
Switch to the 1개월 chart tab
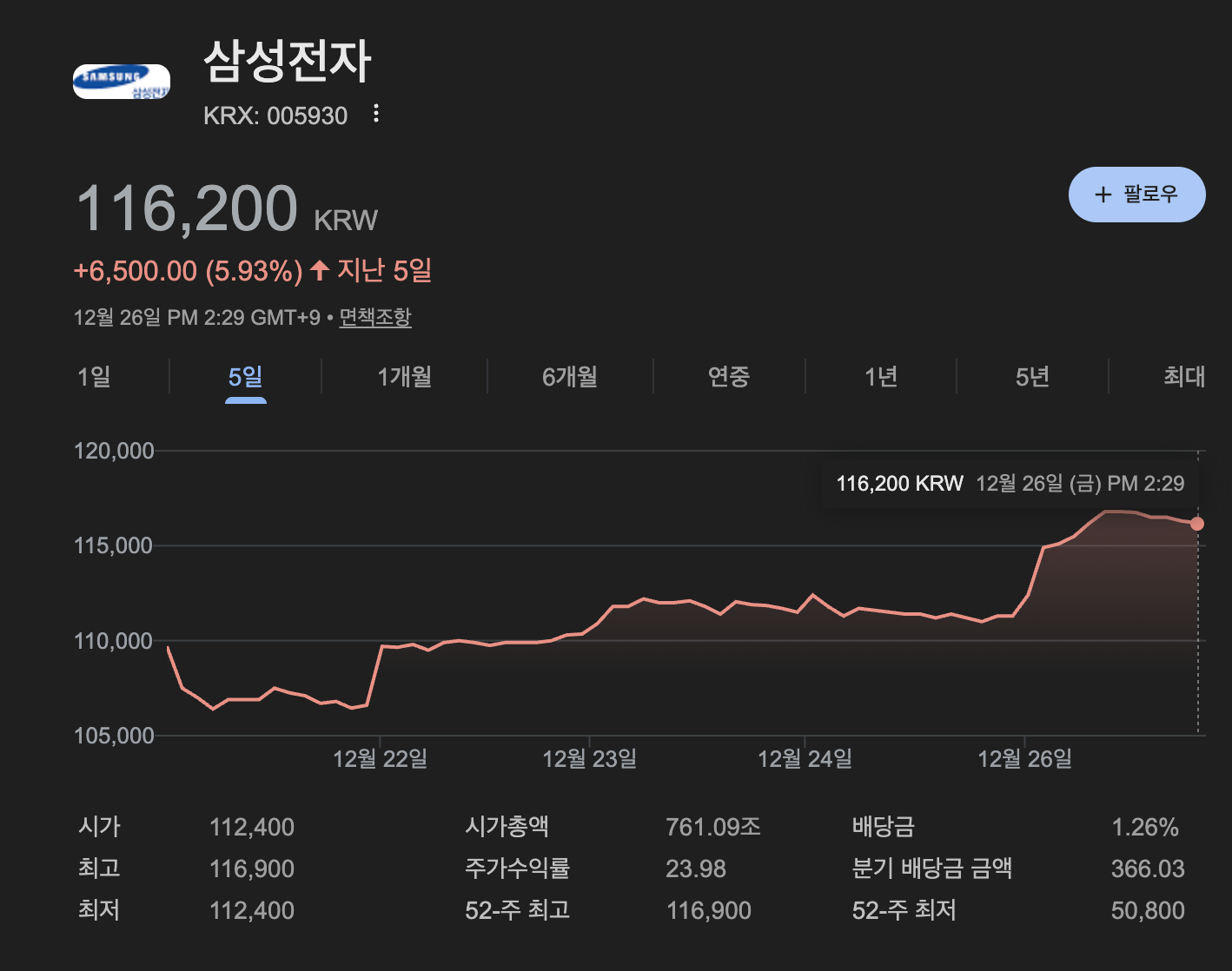pos(405,377)
